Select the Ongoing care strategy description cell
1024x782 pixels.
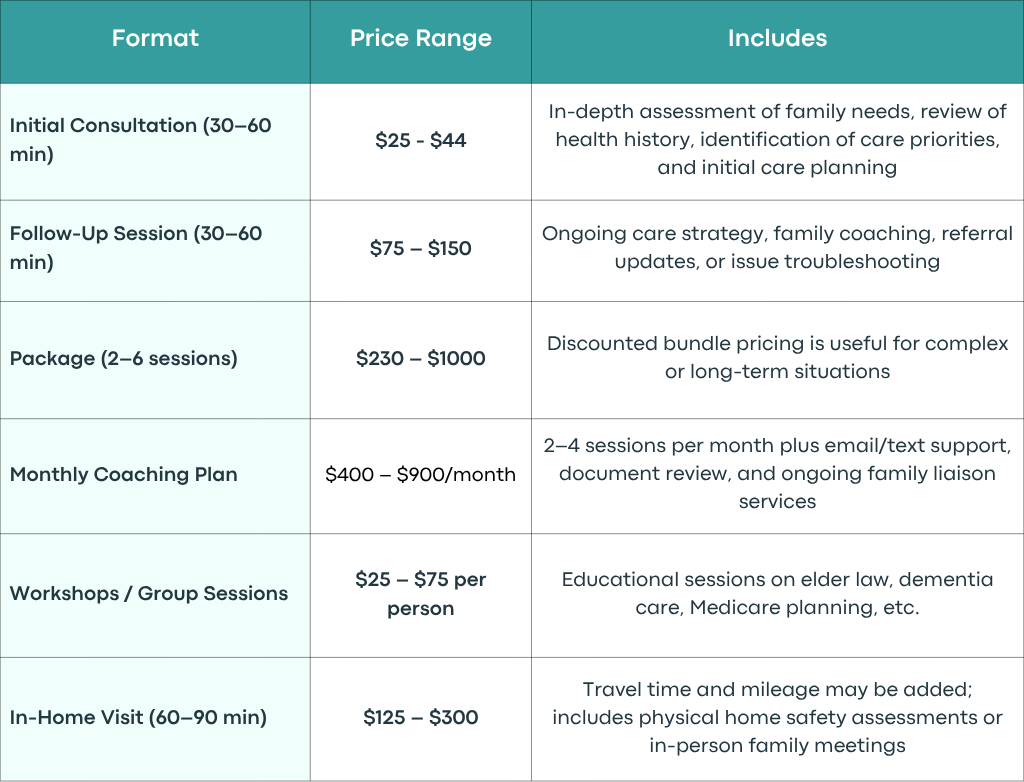pos(777,249)
